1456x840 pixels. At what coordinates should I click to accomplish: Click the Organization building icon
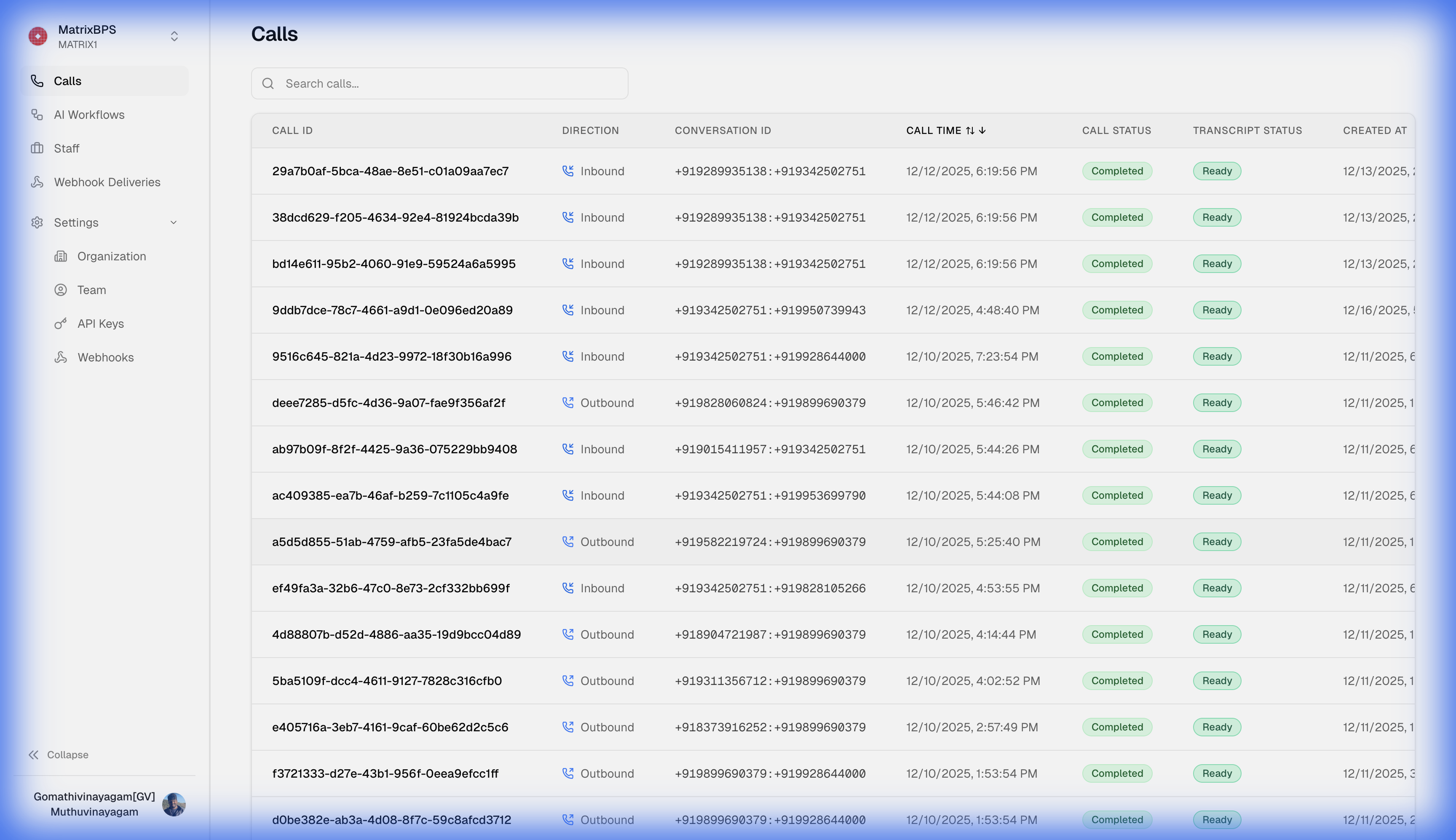pos(61,256)
